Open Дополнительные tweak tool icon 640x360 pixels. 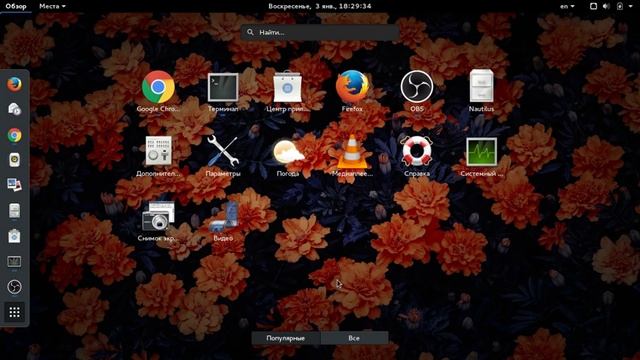[158, 151]
